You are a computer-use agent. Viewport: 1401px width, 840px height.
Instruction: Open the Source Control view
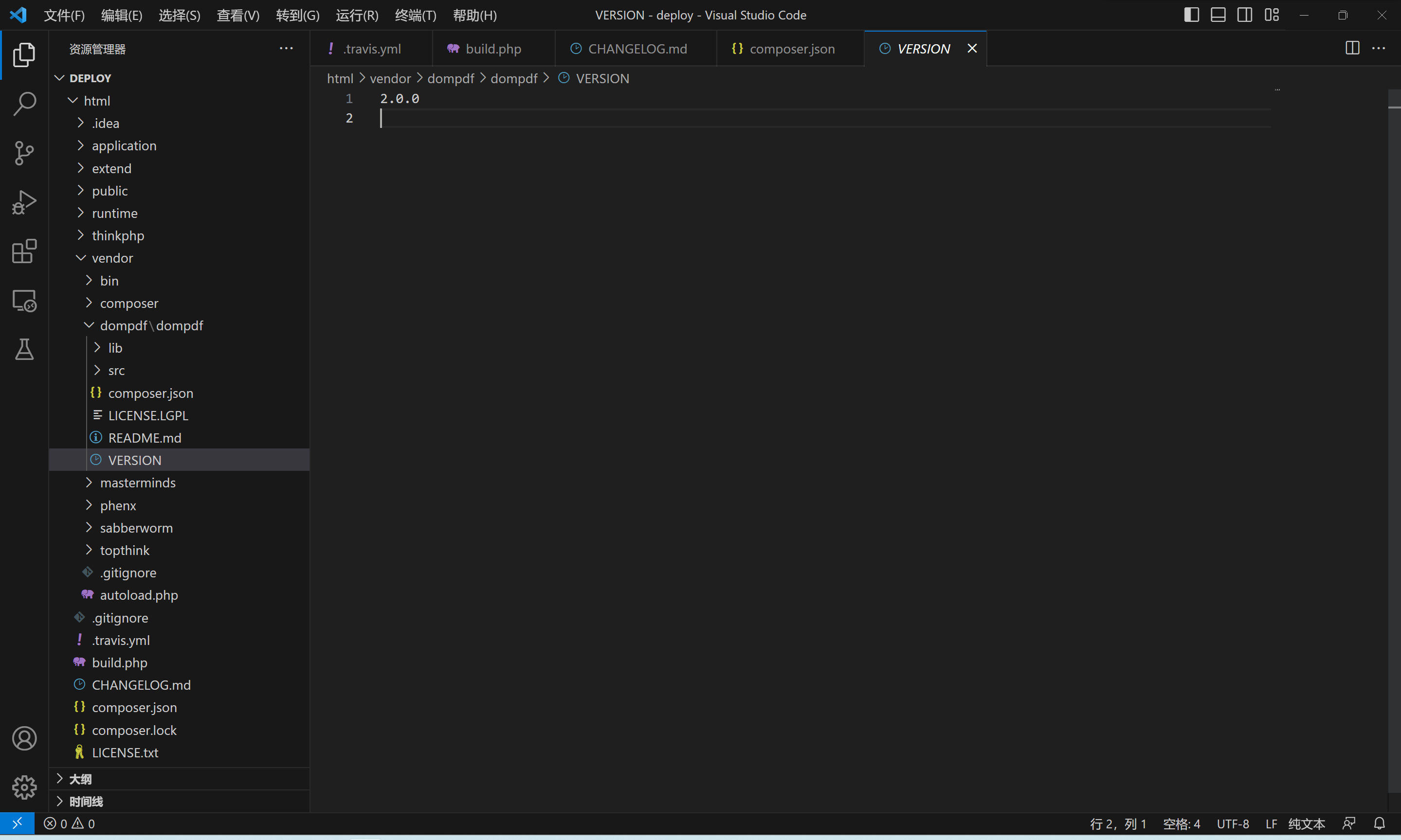tap(24, 153)
